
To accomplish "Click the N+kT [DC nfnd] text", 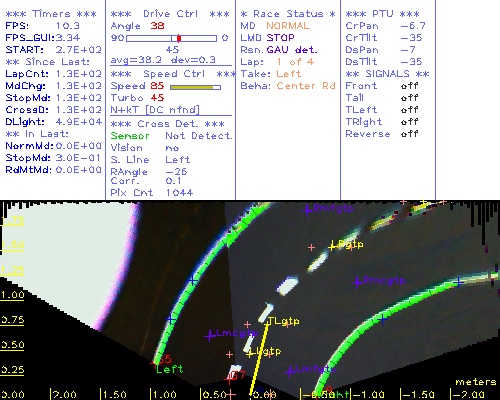I will pyautogui.click(x=155, y=110).
